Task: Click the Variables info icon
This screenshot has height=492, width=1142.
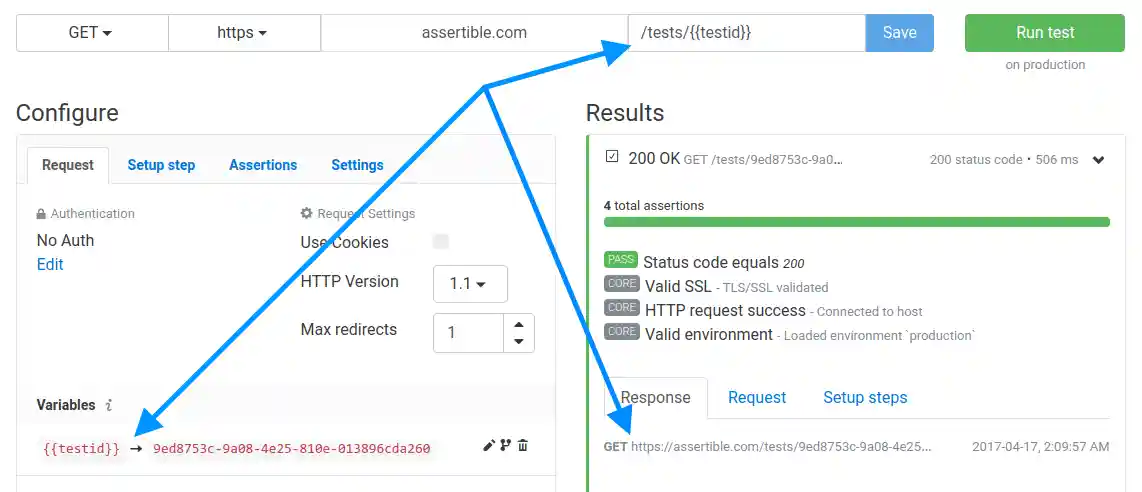Action: pos(109,405)
